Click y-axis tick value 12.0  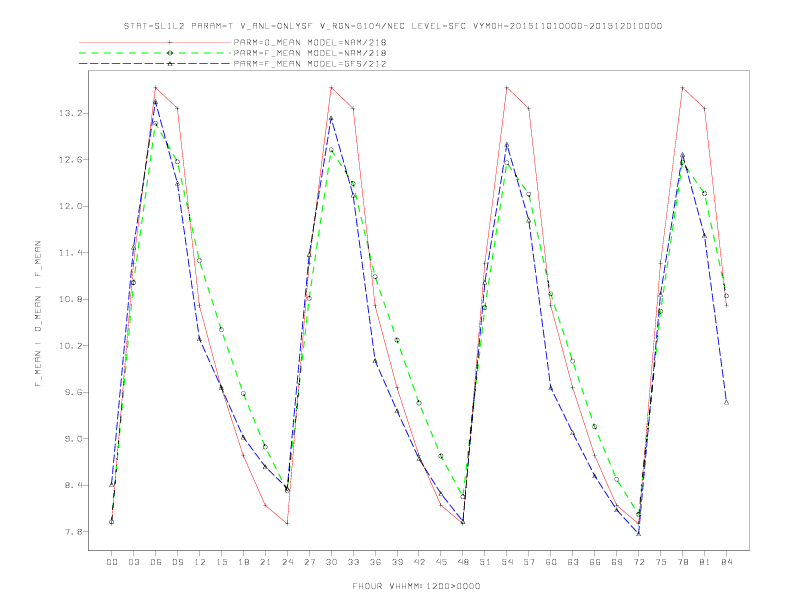pos(70,206)
